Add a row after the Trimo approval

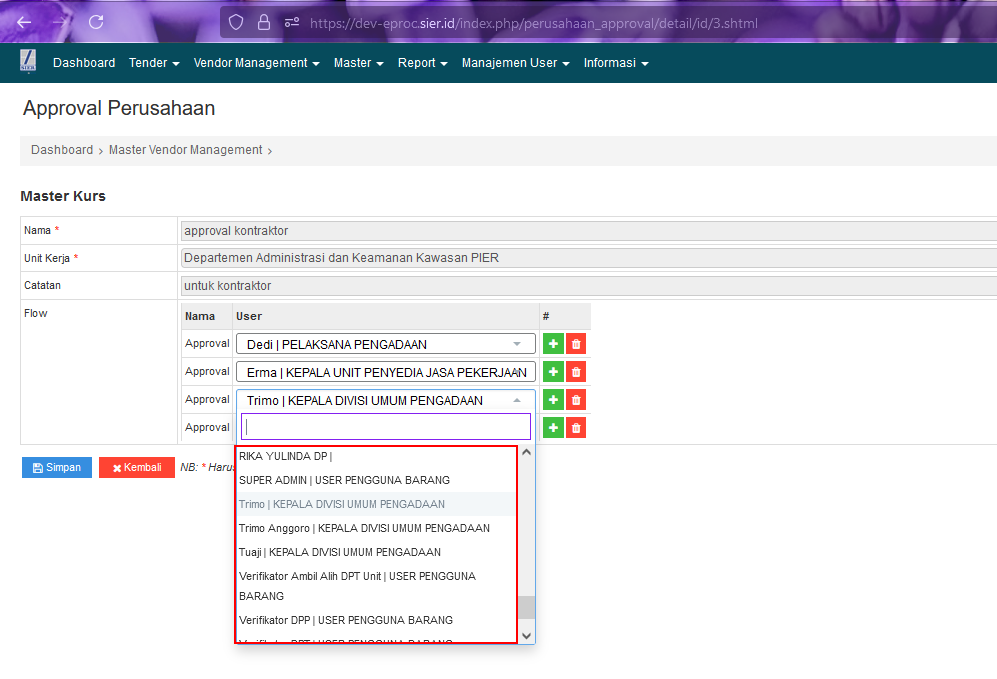pos(553,400)
